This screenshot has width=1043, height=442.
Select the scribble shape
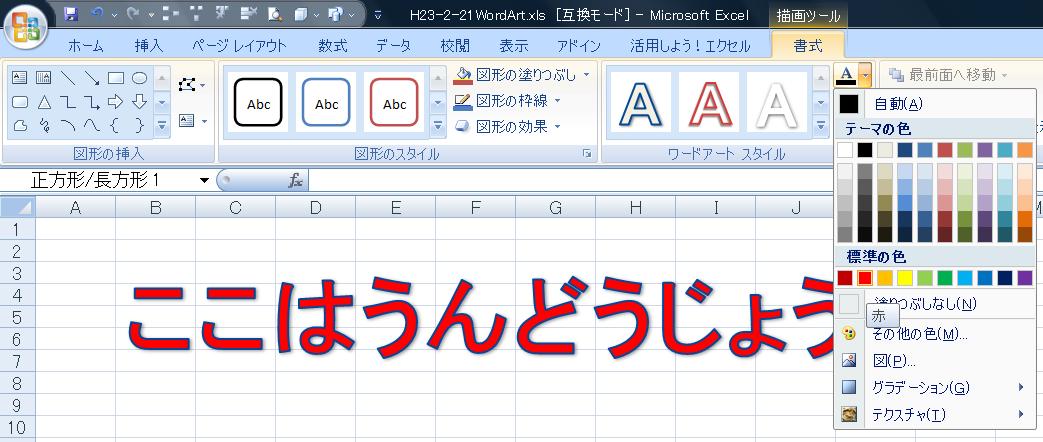(x=44, y=125)
